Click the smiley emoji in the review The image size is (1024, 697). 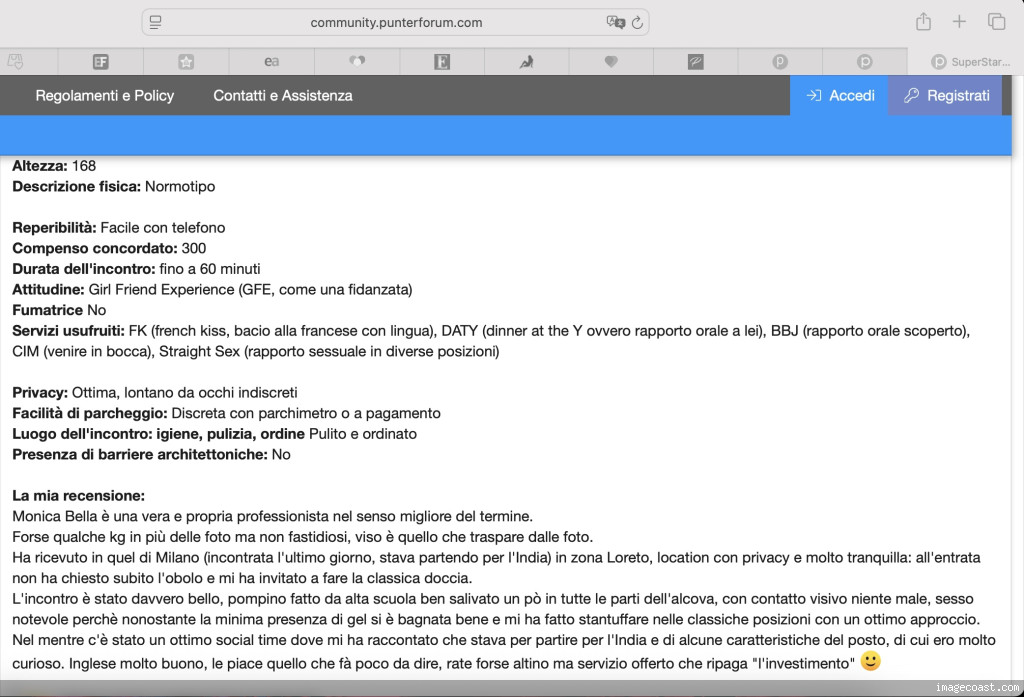870,662
